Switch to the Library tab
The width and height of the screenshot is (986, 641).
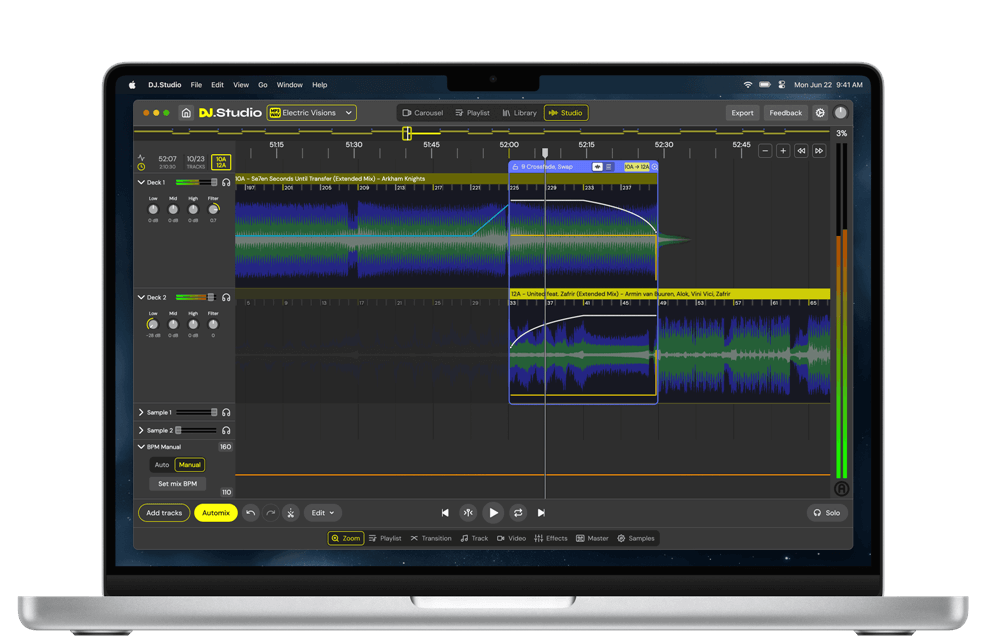point(519,113)
